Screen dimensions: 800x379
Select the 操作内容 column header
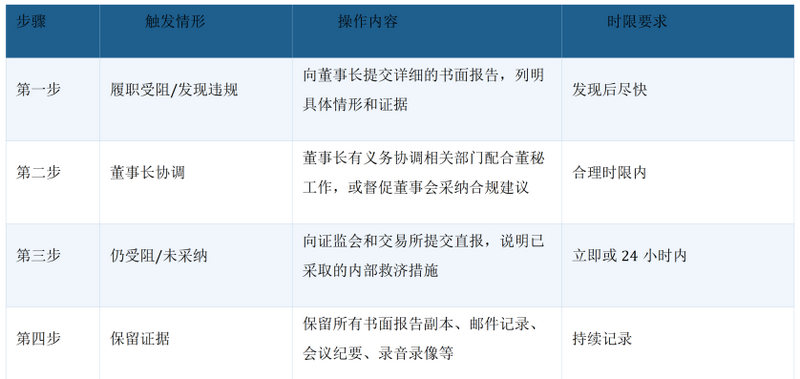coord(427,32)
